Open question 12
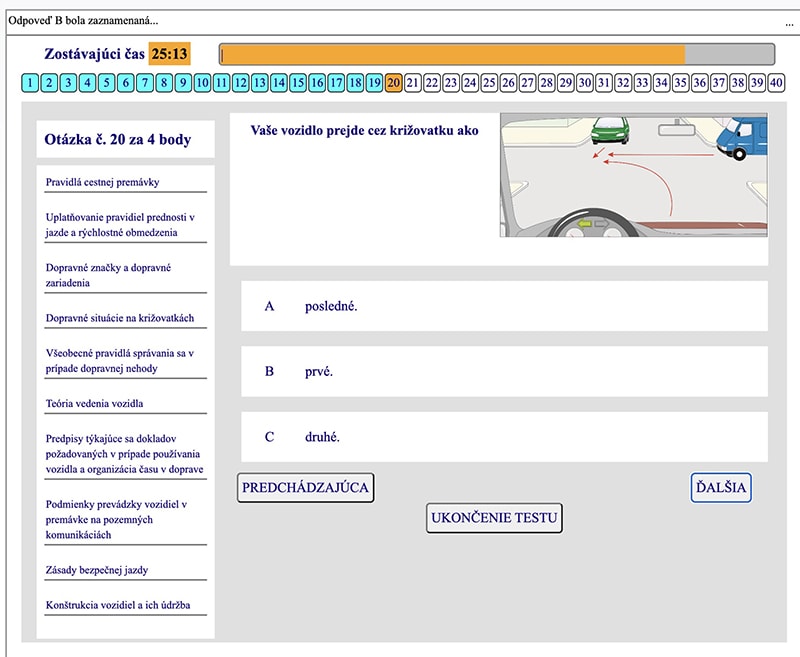The height and width of the screenshot is (657, 800). pyautogui.click(x=240, y=83)
